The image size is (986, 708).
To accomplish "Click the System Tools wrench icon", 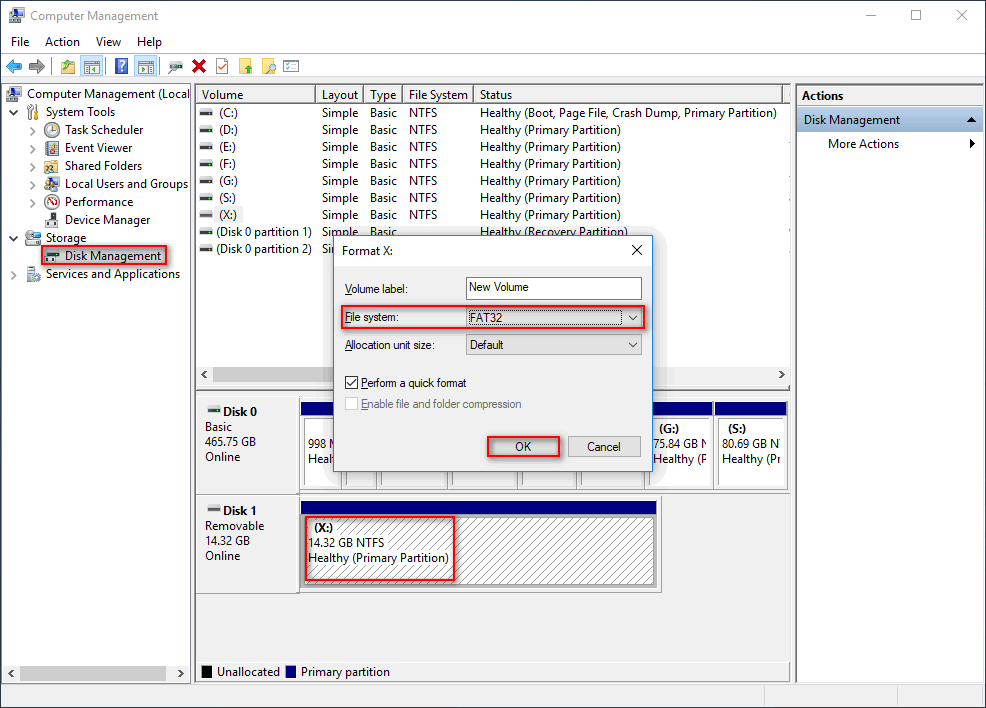I will pyautogui.click(x=33, y=113).
